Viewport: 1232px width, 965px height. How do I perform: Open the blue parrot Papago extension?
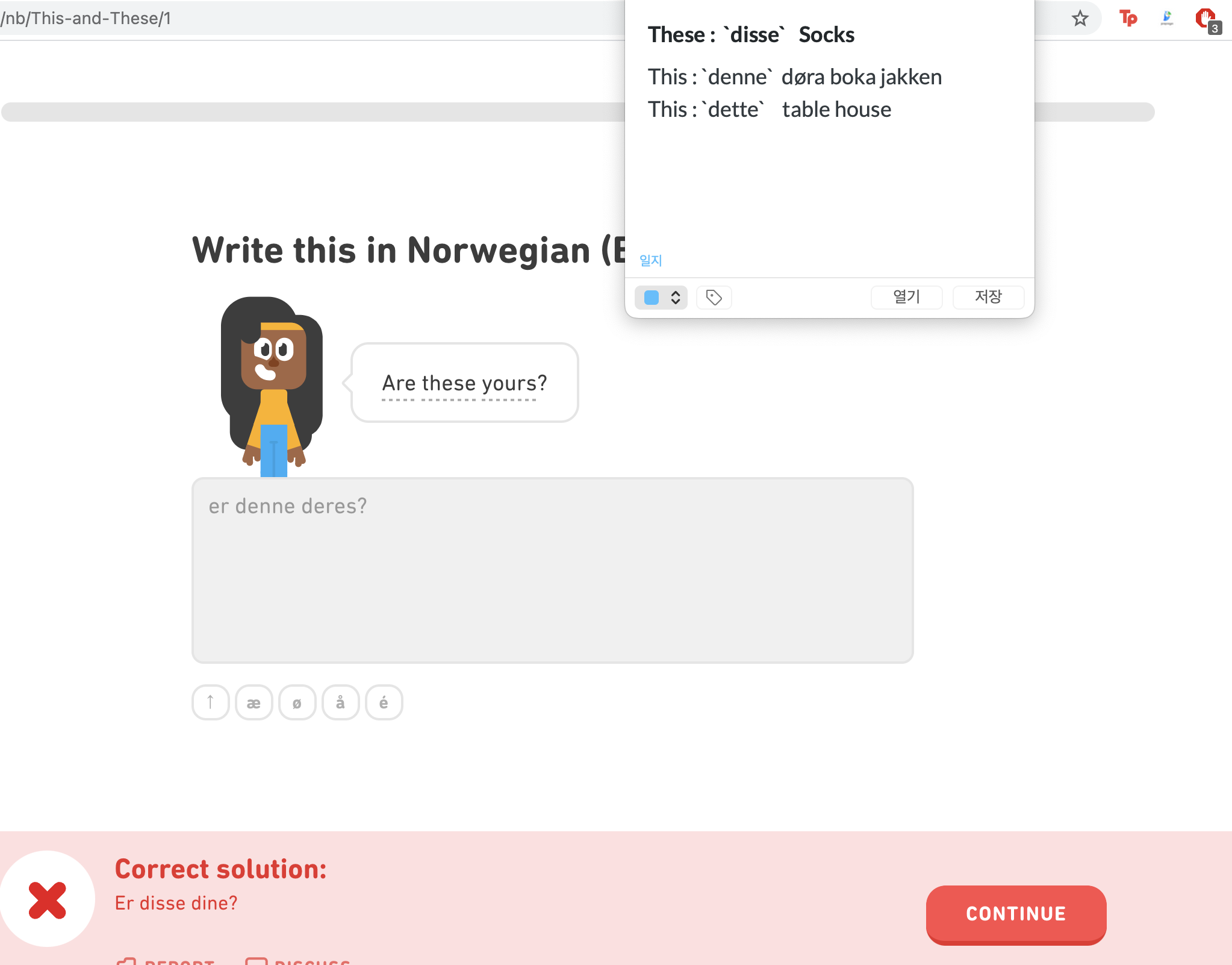[1166, 19]
